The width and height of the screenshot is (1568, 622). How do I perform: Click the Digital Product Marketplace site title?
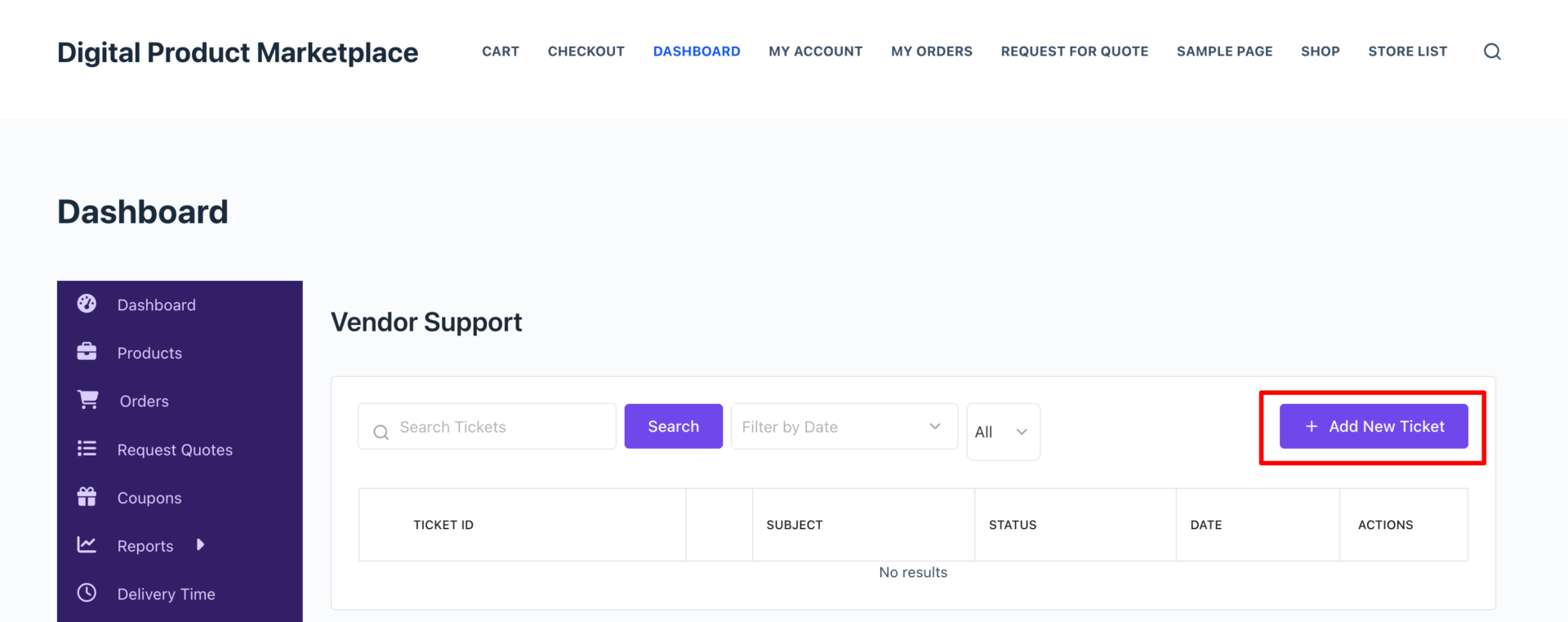click(x=238, y=52)
